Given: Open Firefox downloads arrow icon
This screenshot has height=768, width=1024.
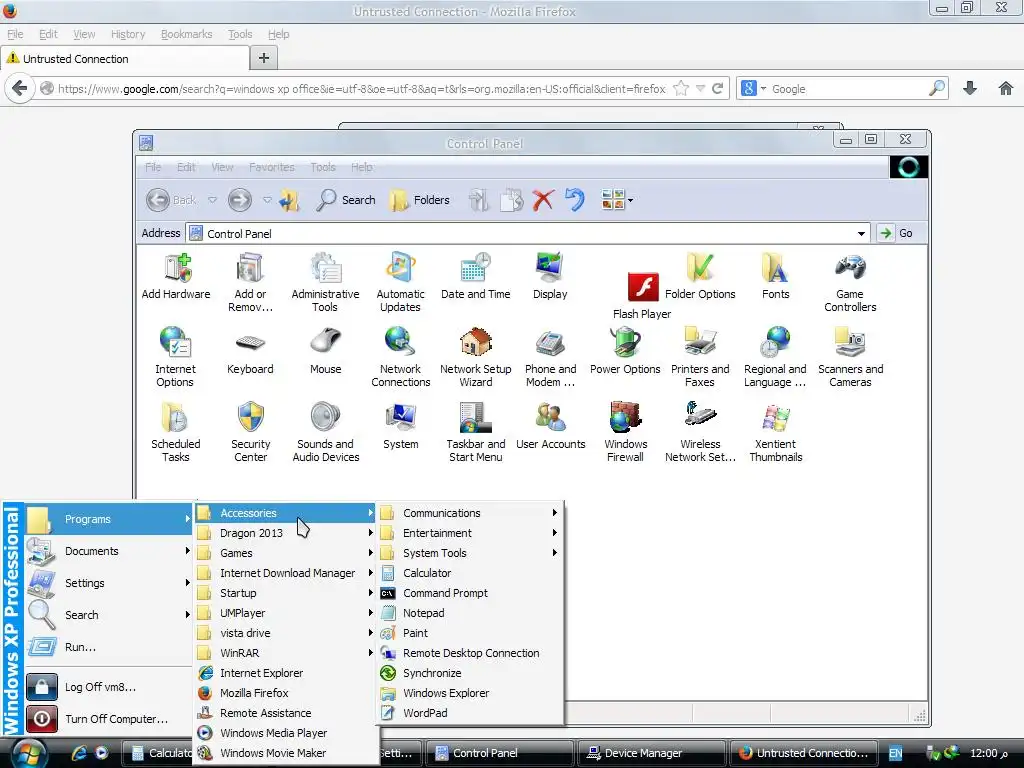Looking at the screenshot, I should tap(970, 88).
